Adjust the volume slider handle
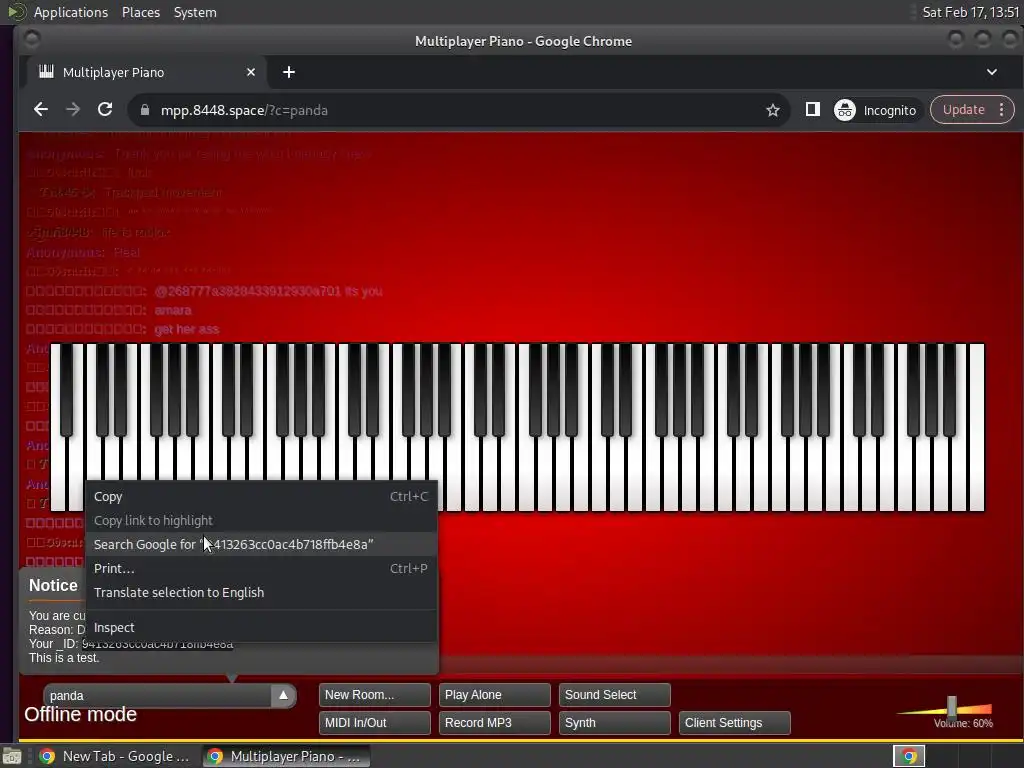The width and height of the screenshot is (1024, 768). click(952, 706)
